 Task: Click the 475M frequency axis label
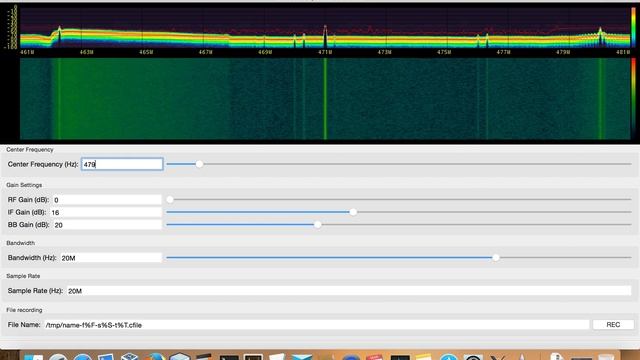tap(444, 52)
